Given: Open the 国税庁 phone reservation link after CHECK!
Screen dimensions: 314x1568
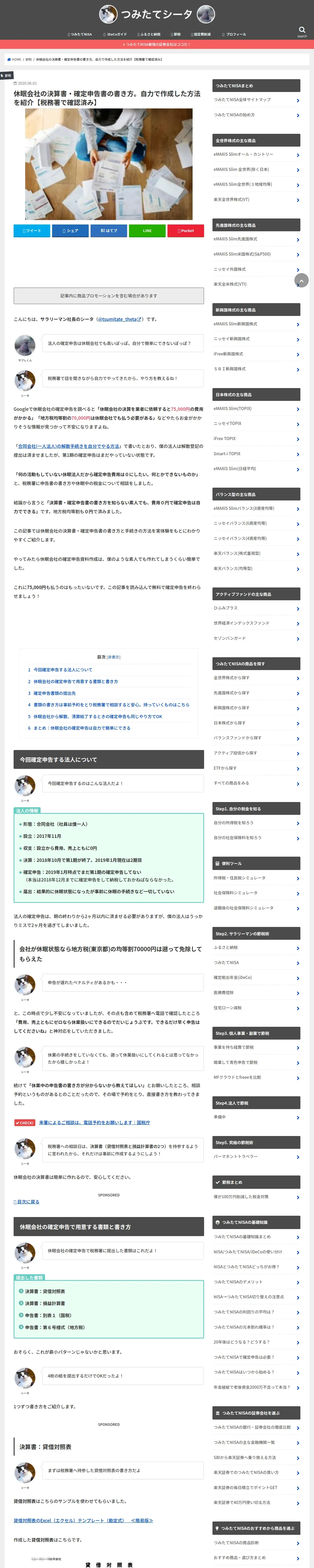Looking at the screenshot, I should [94, 1122].
